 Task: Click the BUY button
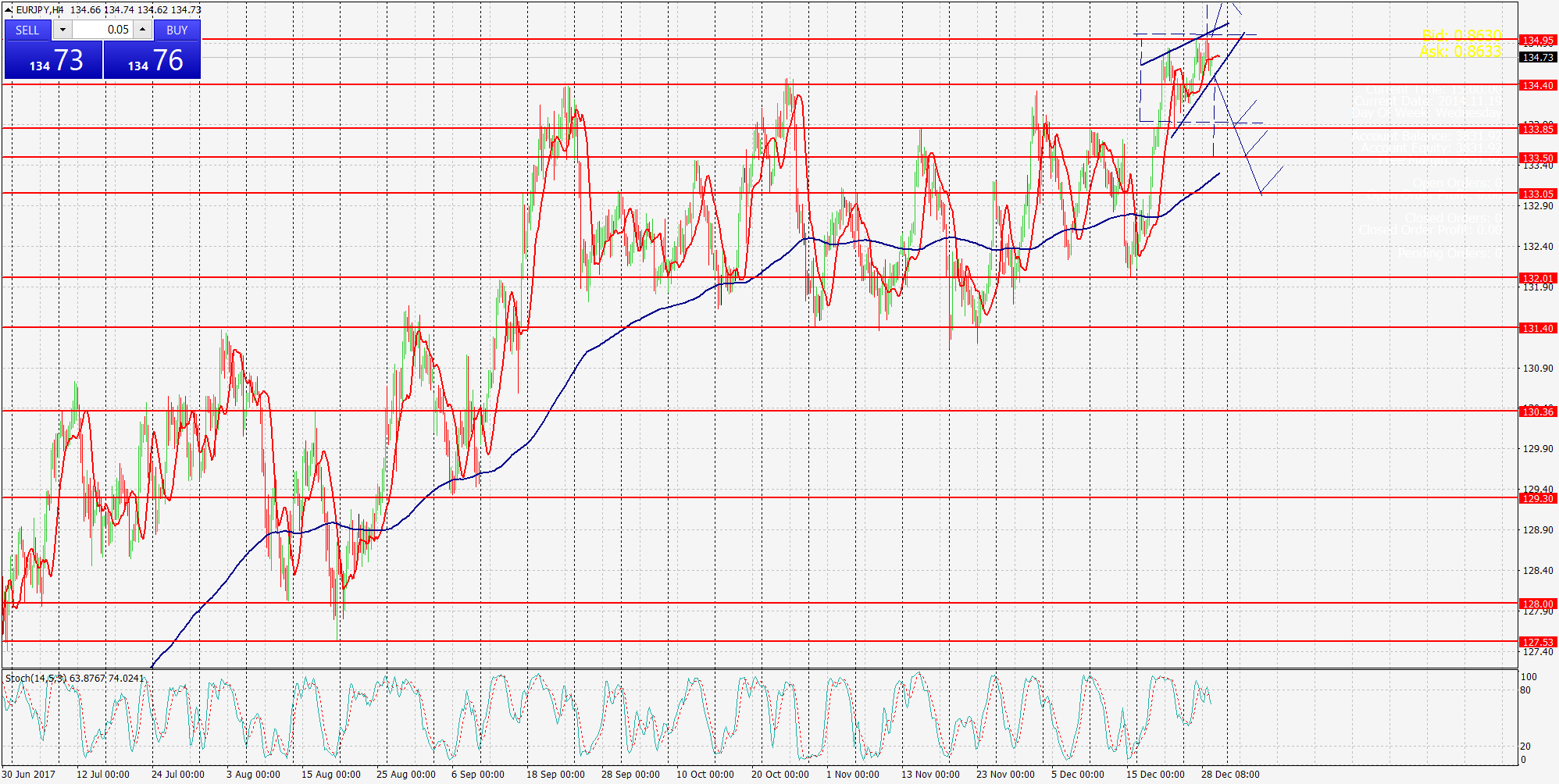click(177, 30)
